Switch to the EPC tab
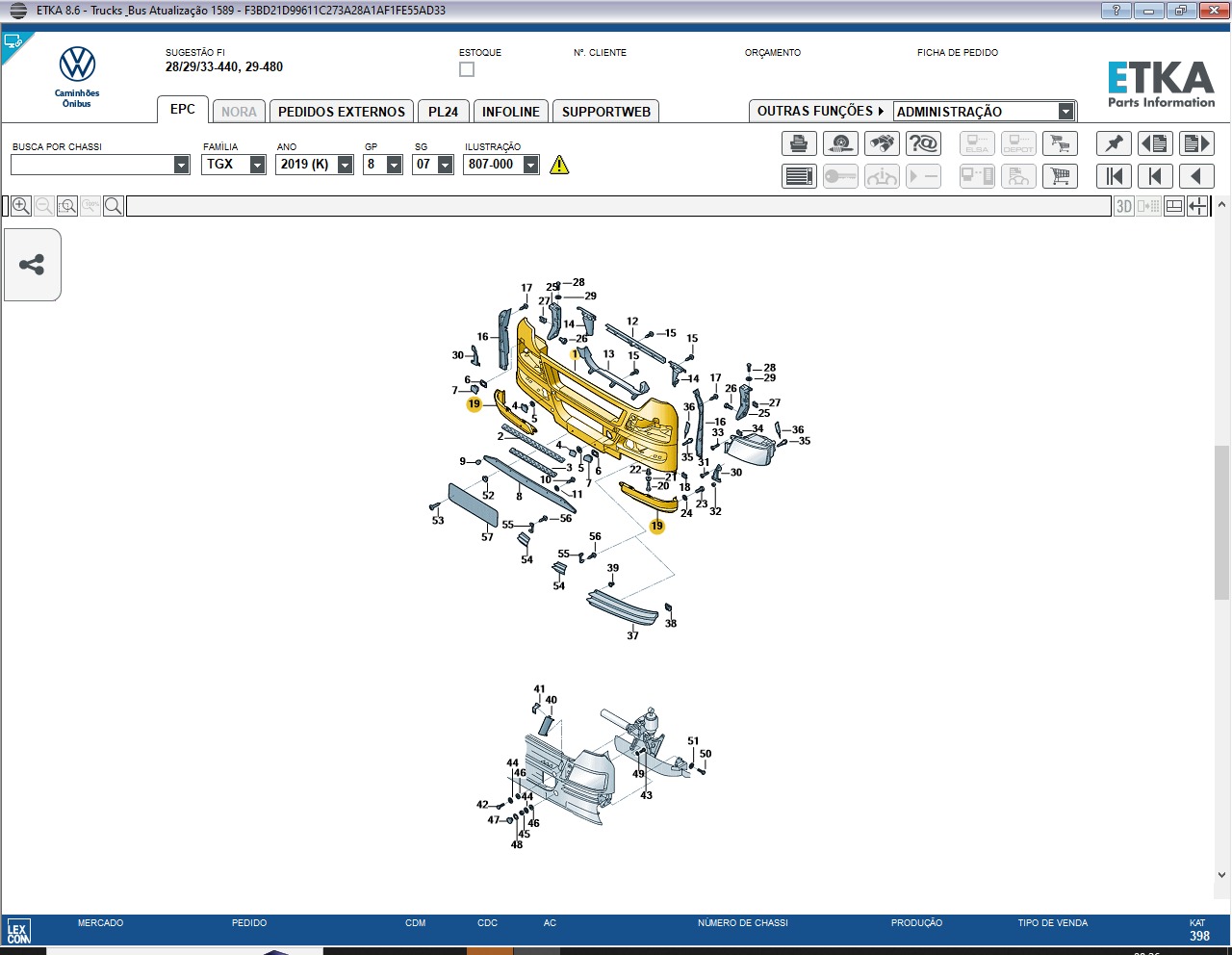1232x955 pixels. tap(183, 110)
